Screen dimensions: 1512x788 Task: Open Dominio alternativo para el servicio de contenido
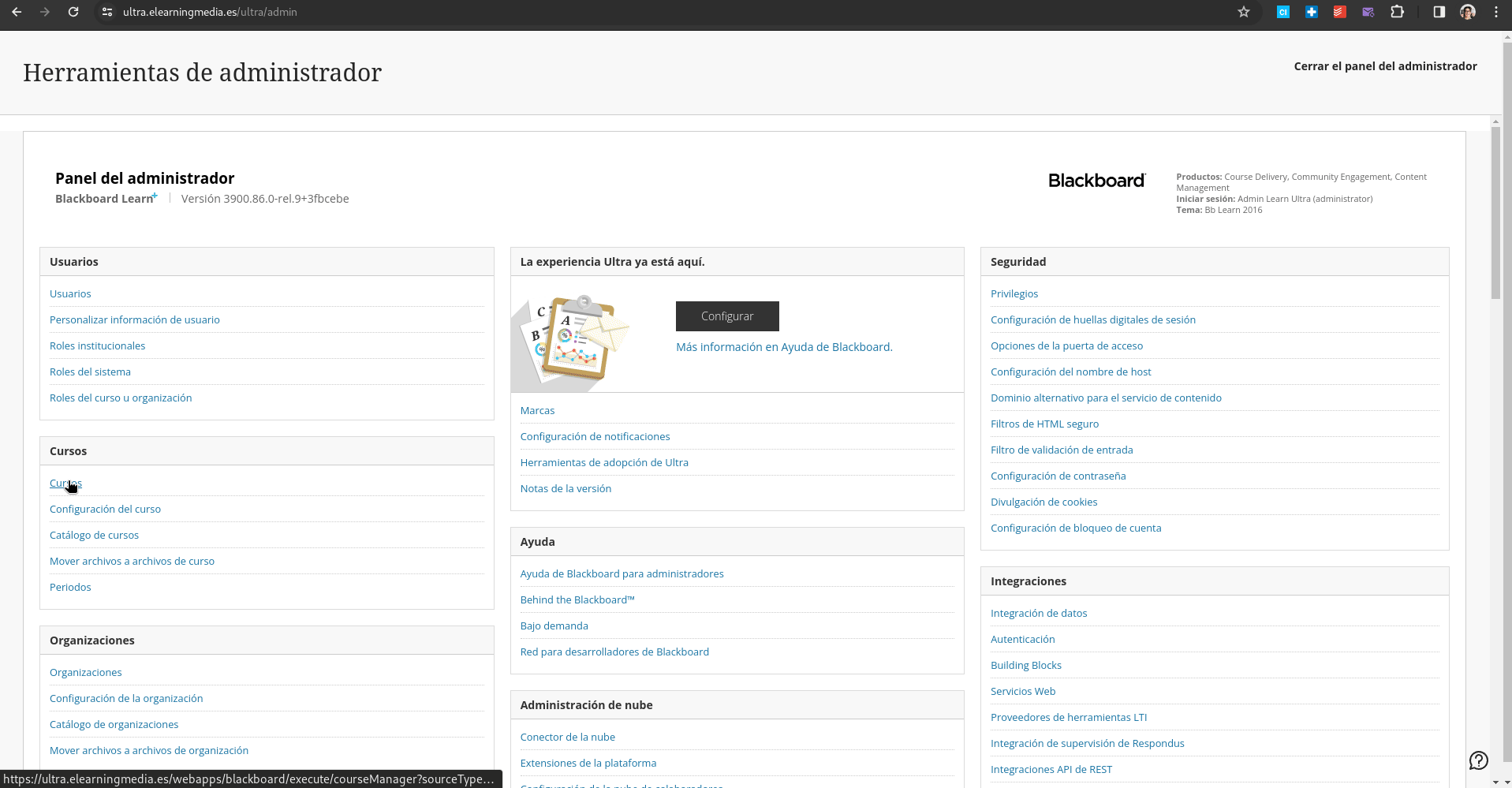[x=1106, y=398]
